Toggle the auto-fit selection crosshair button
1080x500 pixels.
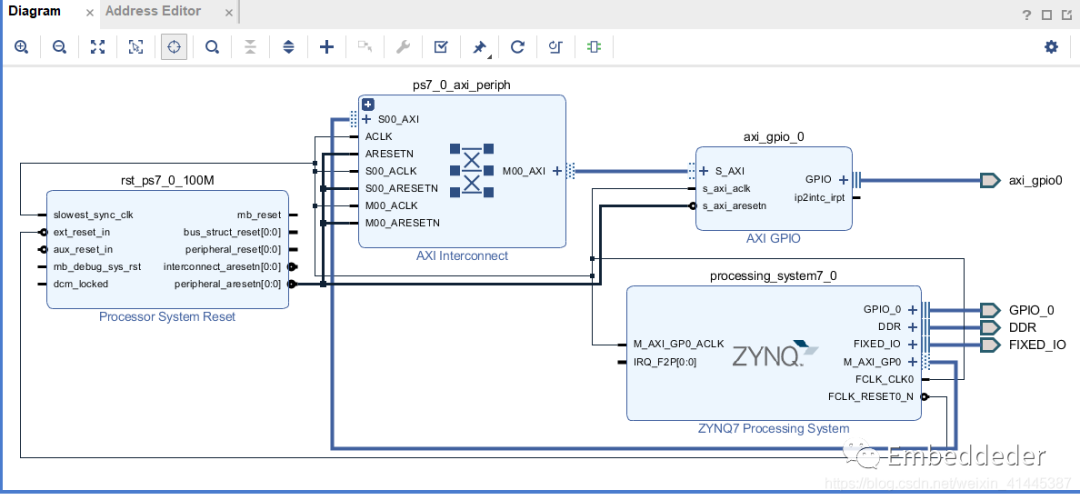click(174, 47)
